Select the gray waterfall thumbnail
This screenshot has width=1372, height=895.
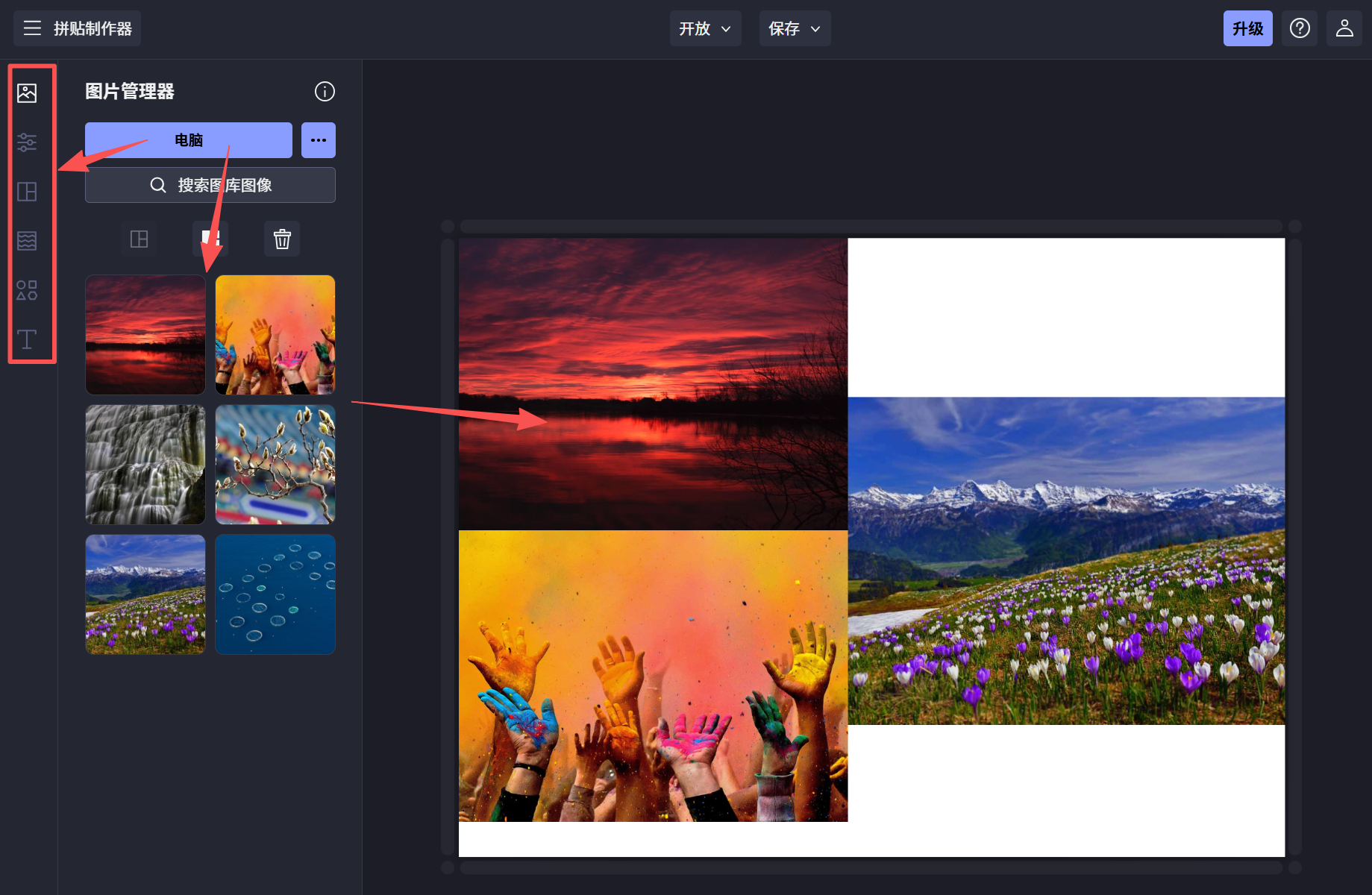pos(145,465)
